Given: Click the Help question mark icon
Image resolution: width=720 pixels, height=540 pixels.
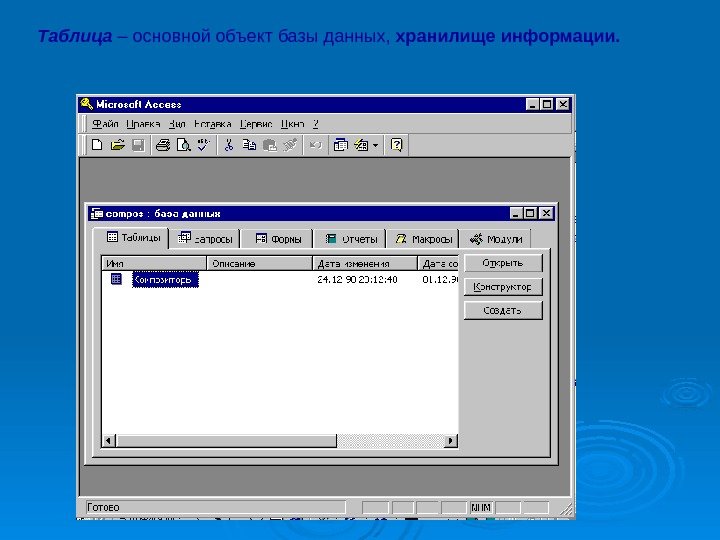Looking at the screenshot, I should [396, 145].
